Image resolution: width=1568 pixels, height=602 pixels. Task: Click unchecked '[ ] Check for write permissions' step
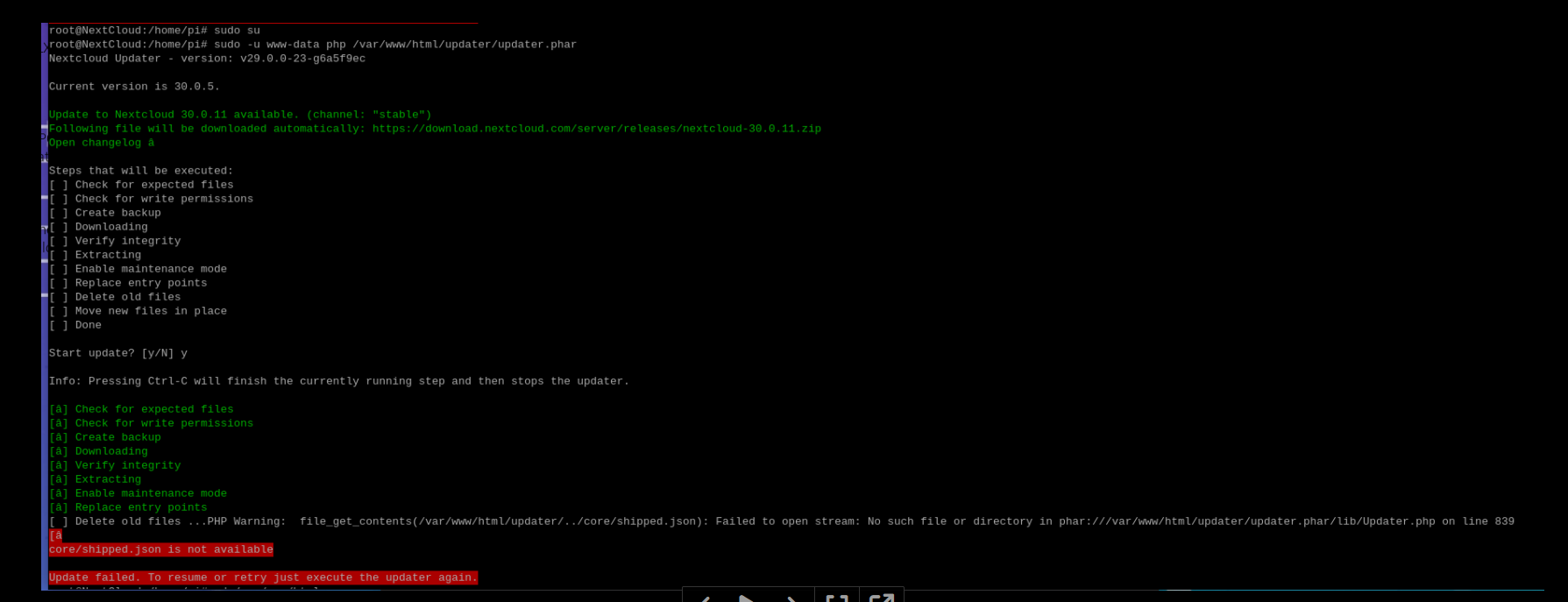151,199
